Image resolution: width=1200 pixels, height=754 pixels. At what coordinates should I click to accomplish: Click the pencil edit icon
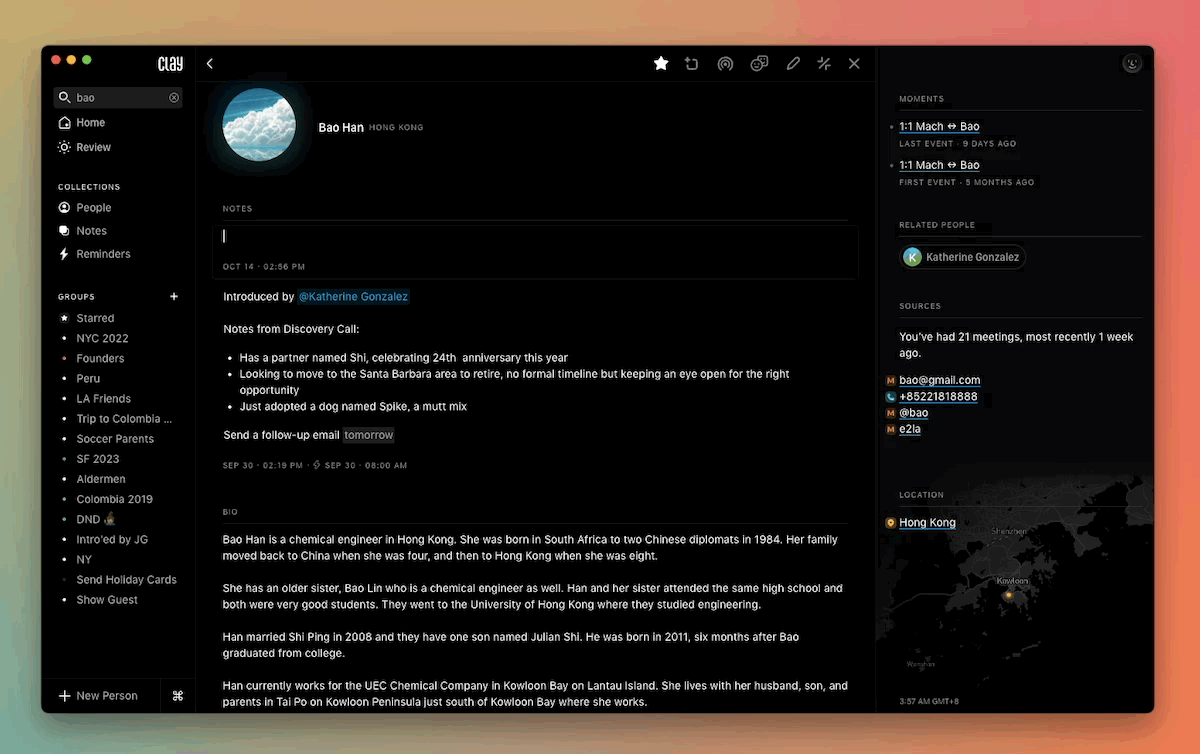[793, 64]
